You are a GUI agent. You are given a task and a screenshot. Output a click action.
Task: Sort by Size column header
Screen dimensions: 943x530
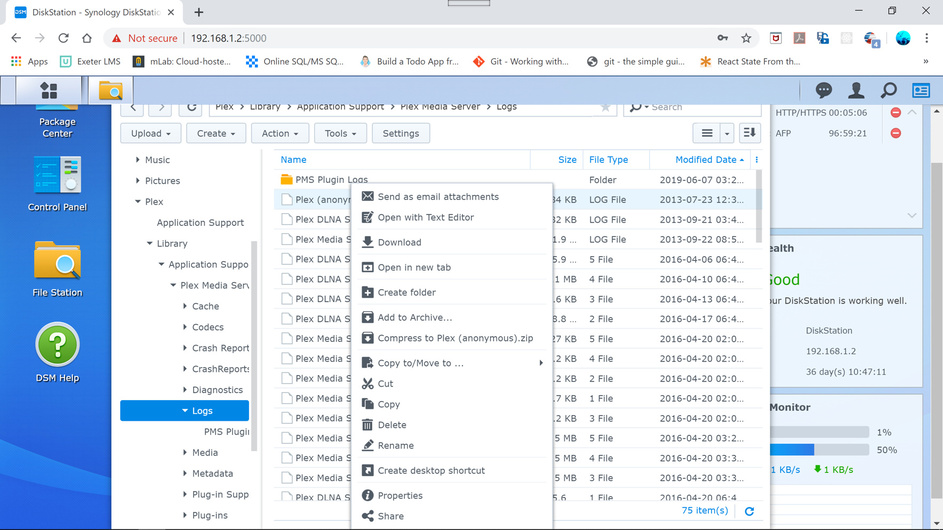pyautogui.click(x=567, y=159)
